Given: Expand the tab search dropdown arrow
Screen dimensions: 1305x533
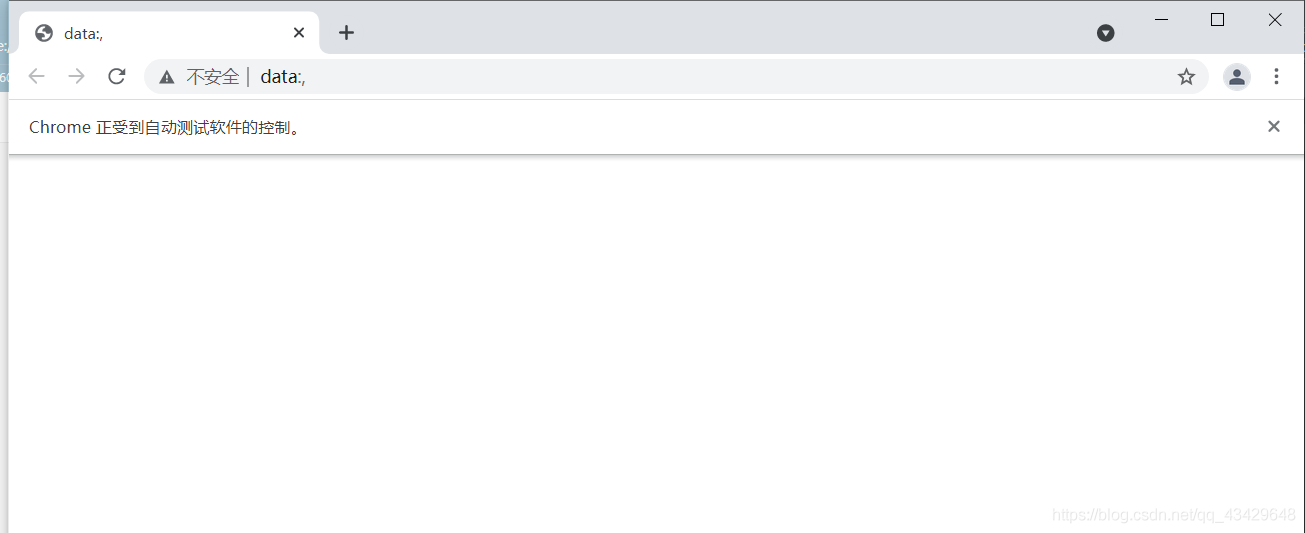Looking at the screenshot, I should (x=1105, y=33).
